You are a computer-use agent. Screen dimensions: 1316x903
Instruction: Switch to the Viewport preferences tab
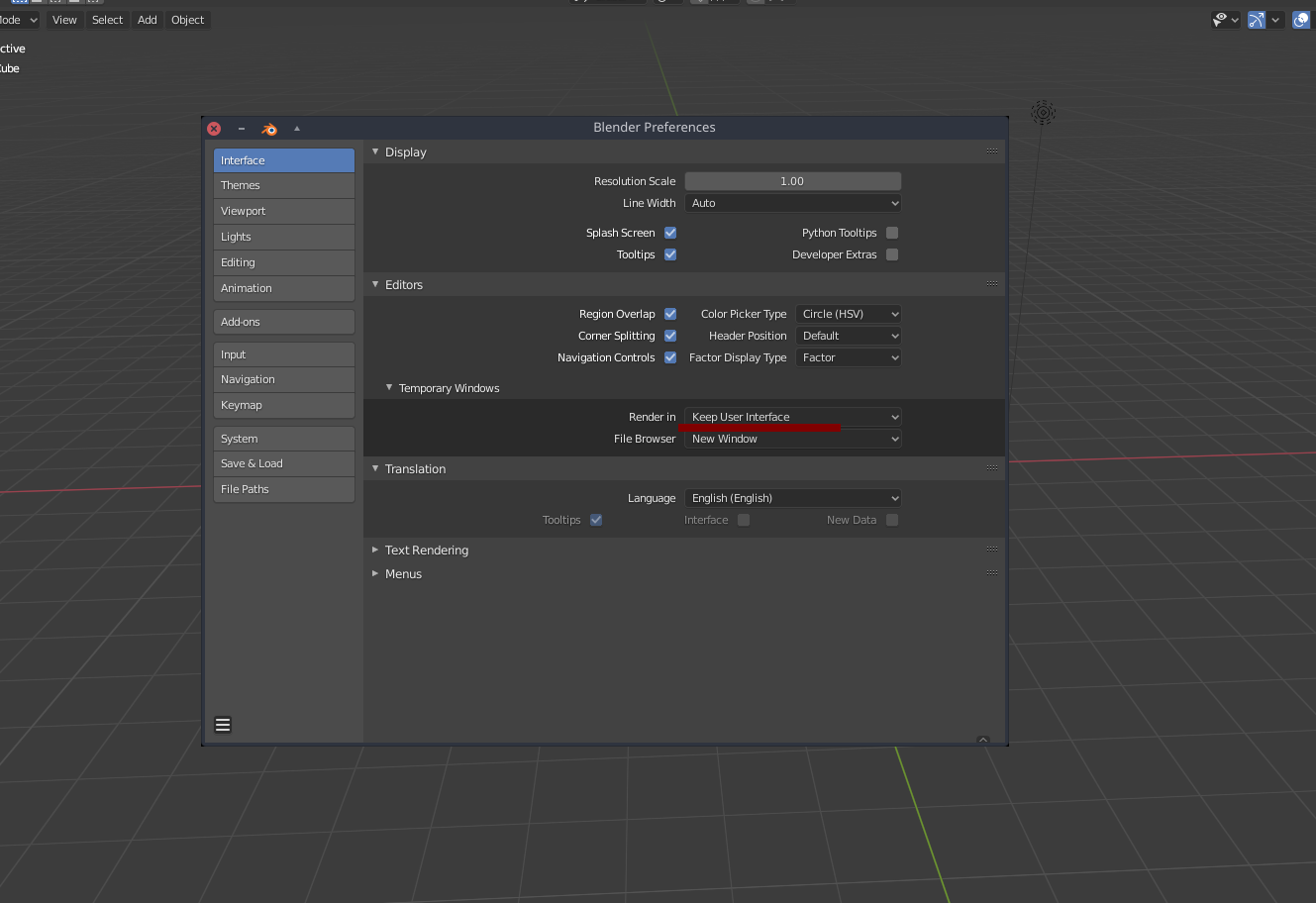pyautogui.click(x=284, y=211)
